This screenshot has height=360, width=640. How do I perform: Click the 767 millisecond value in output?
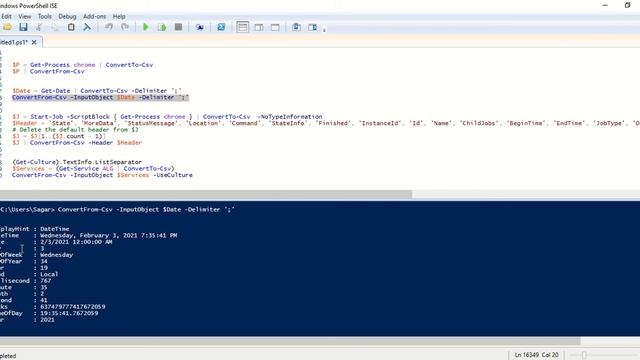tap(45, 281)
